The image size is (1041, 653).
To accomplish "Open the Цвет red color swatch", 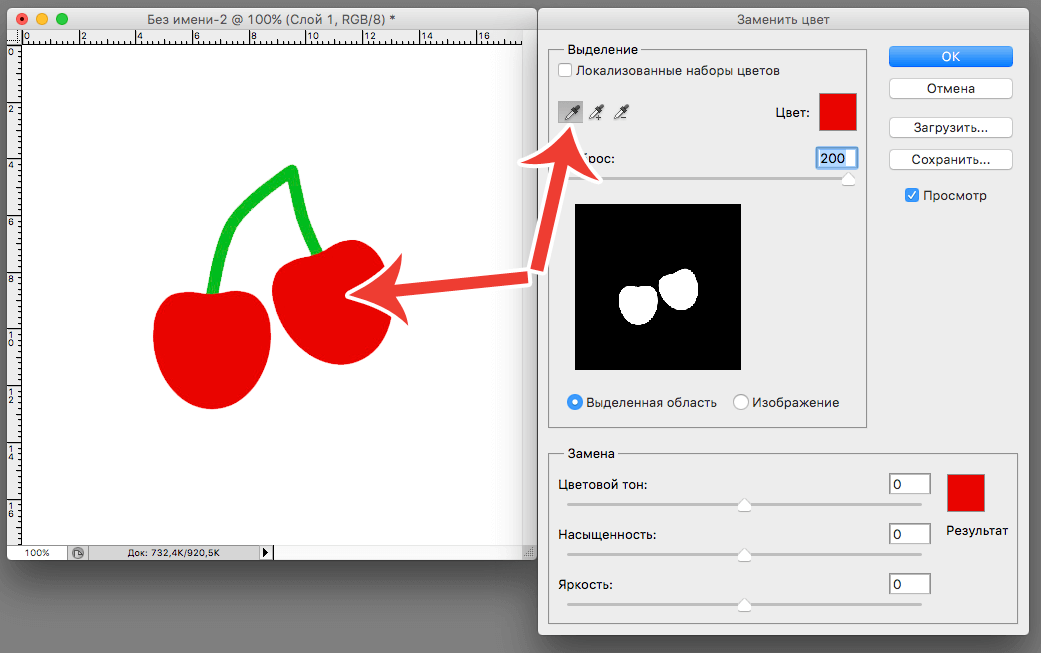I will (838, 112).
